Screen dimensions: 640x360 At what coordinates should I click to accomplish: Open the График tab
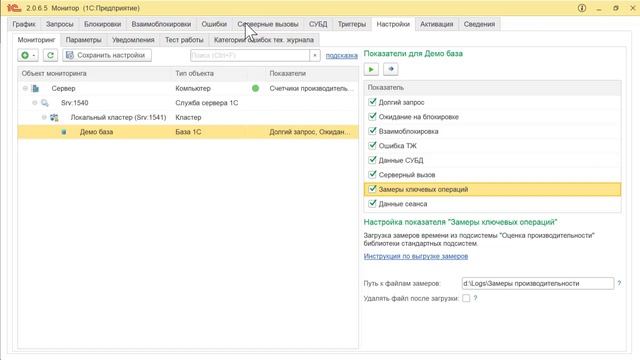point(24,24)
